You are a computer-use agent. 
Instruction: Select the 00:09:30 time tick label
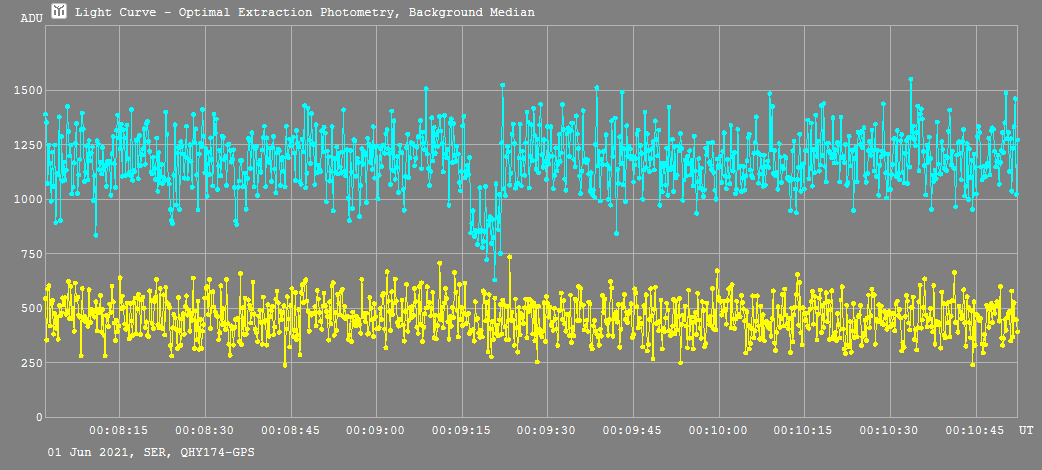click(546, 430)
